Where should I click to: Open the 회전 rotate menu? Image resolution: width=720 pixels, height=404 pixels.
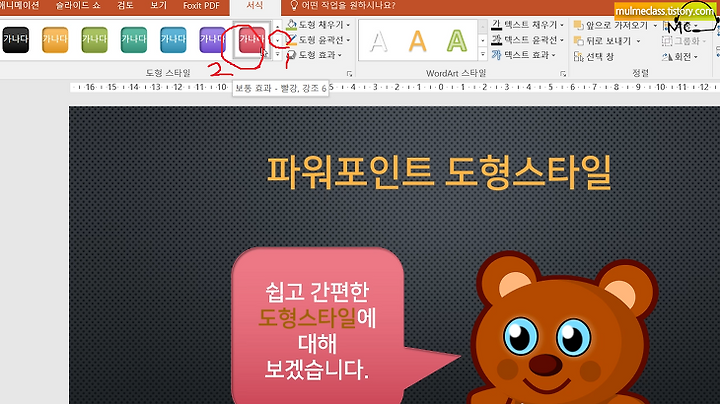coord(680,56)
